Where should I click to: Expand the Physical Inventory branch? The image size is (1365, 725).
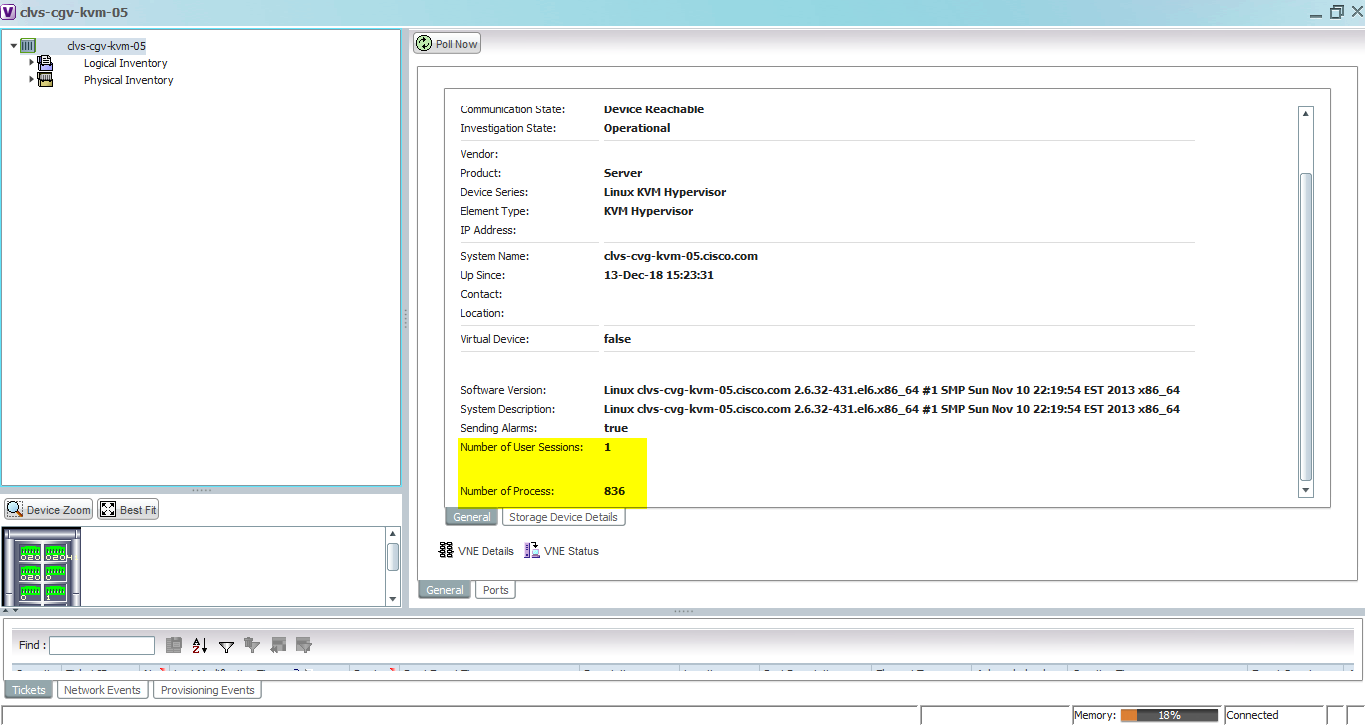pyautogui.click(x=30, y=80)
